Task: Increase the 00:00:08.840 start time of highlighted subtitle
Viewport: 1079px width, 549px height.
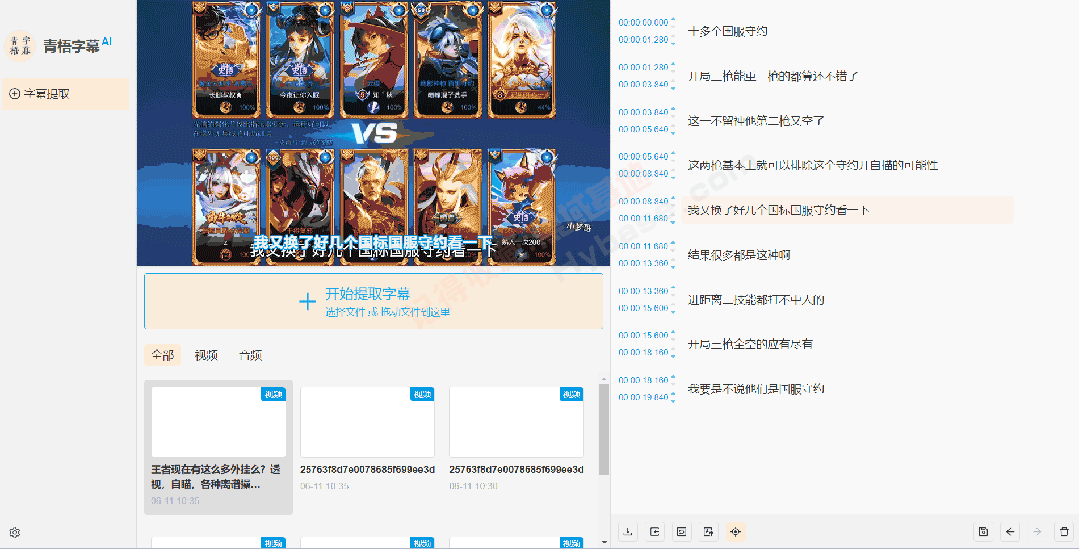Action: point(673,198)
